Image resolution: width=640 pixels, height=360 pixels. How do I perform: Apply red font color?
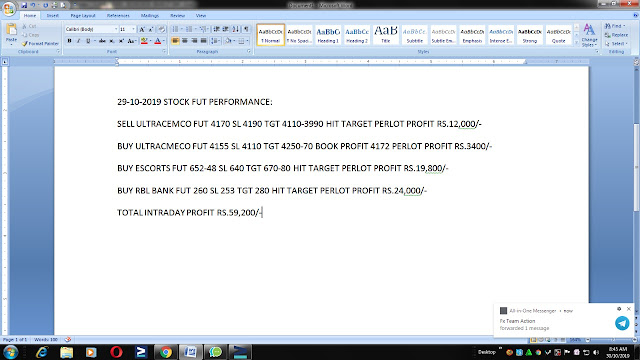158,41
